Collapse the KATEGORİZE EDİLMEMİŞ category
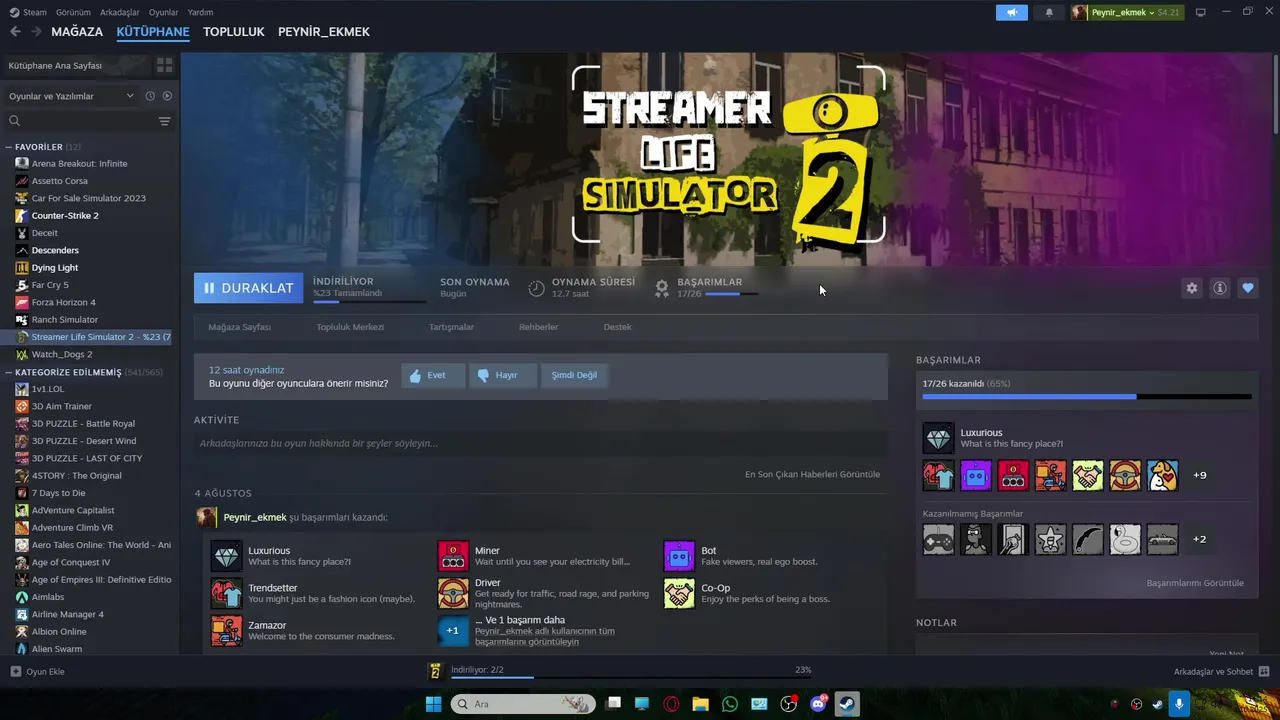 [x=9, y=372]
